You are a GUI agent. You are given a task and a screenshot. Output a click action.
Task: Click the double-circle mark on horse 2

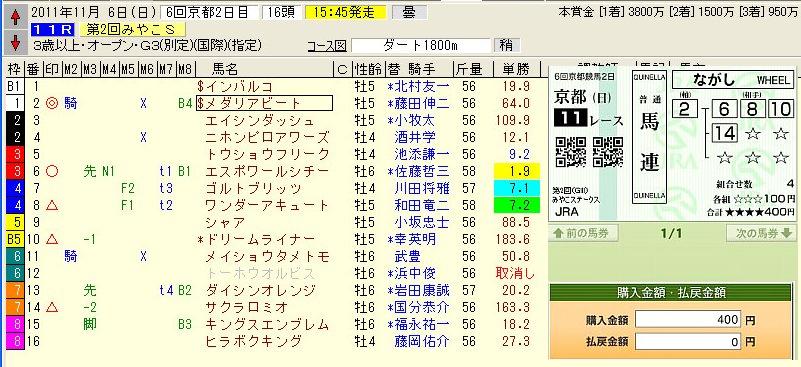(52, 103)
